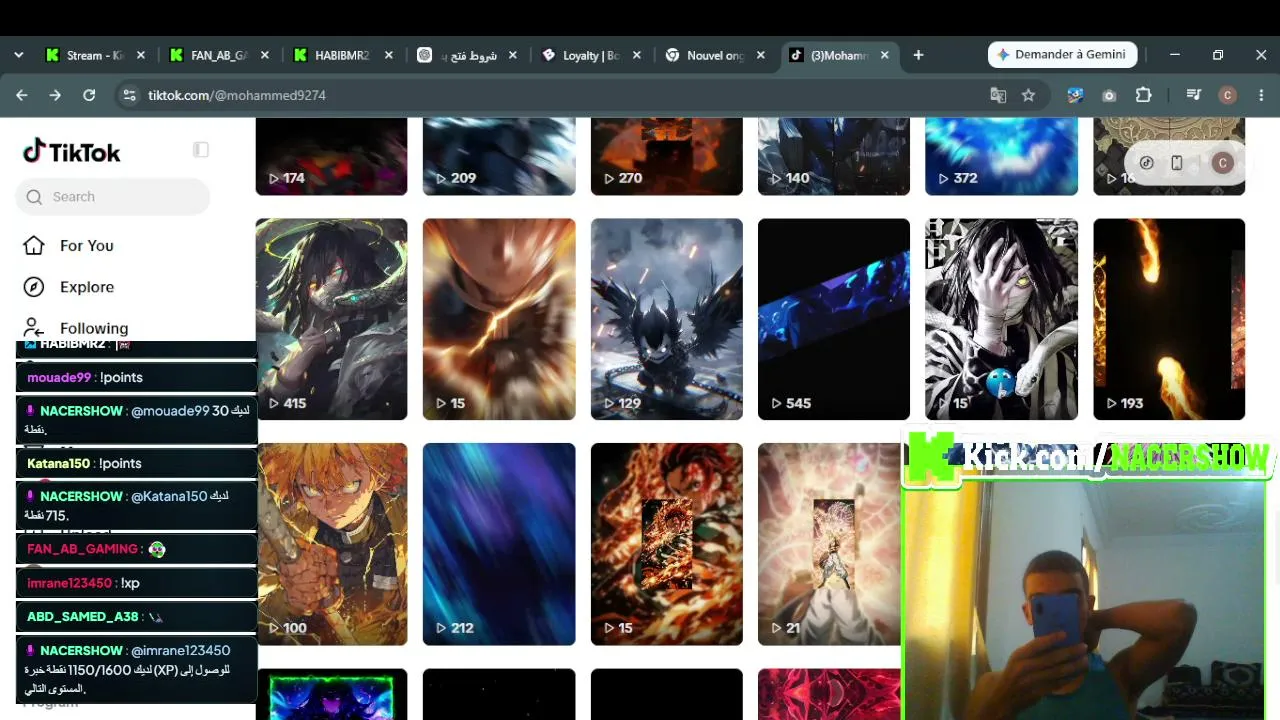Click the camera extension icon

point(1109,95)
